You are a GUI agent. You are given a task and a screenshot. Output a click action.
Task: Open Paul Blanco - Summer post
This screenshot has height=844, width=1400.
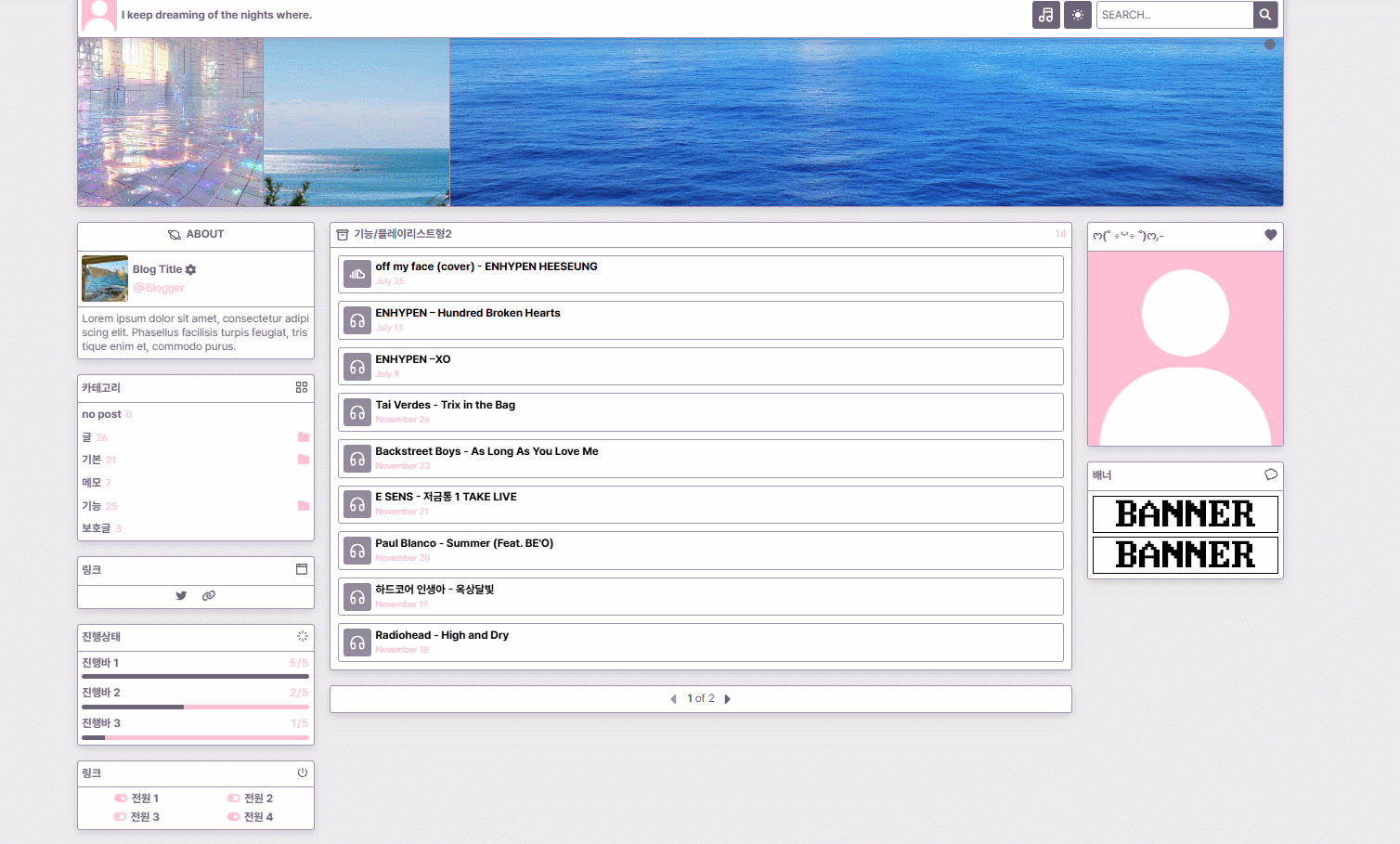click(464, 543)
